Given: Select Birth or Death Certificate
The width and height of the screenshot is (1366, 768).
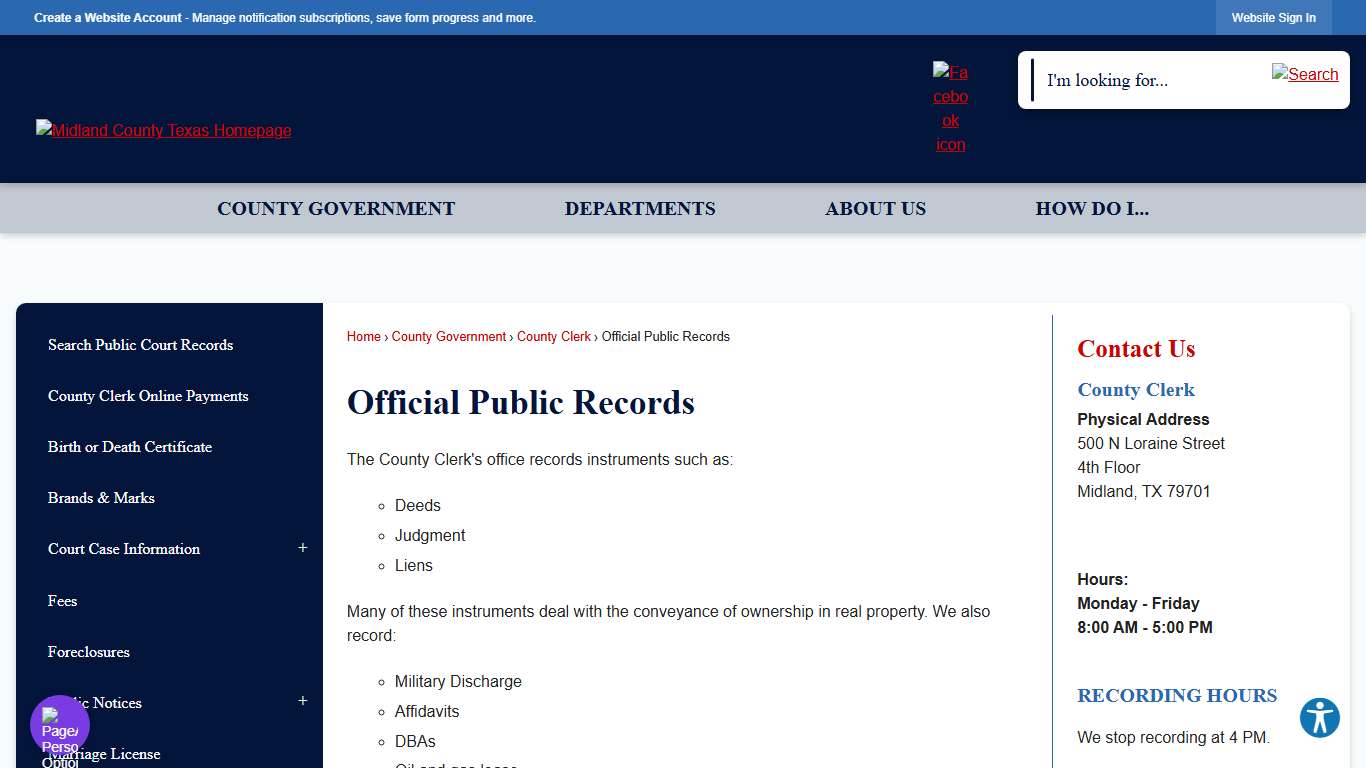Looking at the screenshot, I should pyautogui.click(x=130, y=447).
